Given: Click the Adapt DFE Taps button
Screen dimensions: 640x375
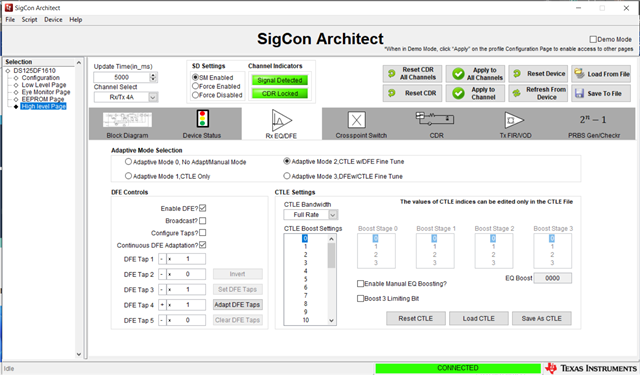Looking at the screenshot, I should point(238,305).
